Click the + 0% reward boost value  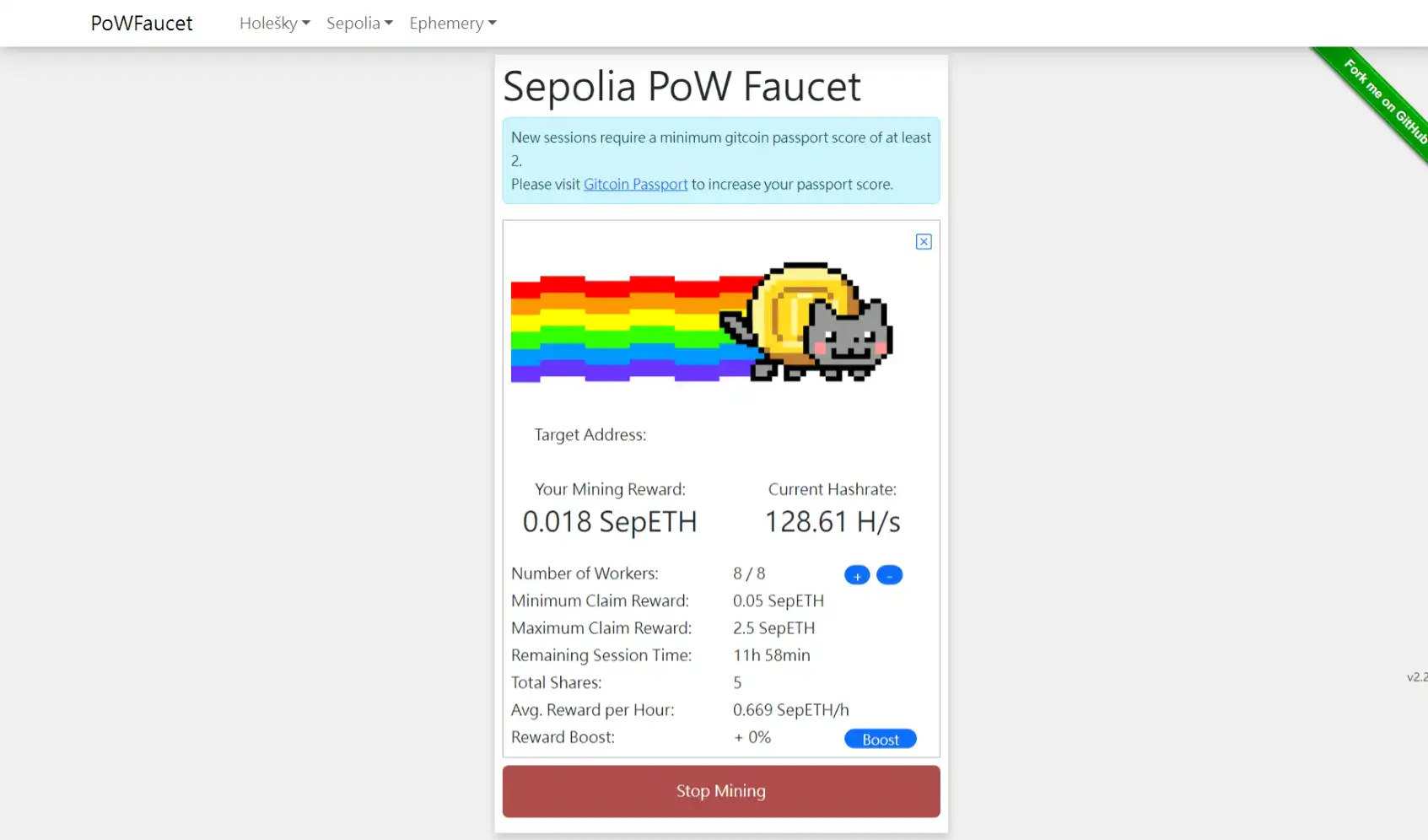(752, 737)
